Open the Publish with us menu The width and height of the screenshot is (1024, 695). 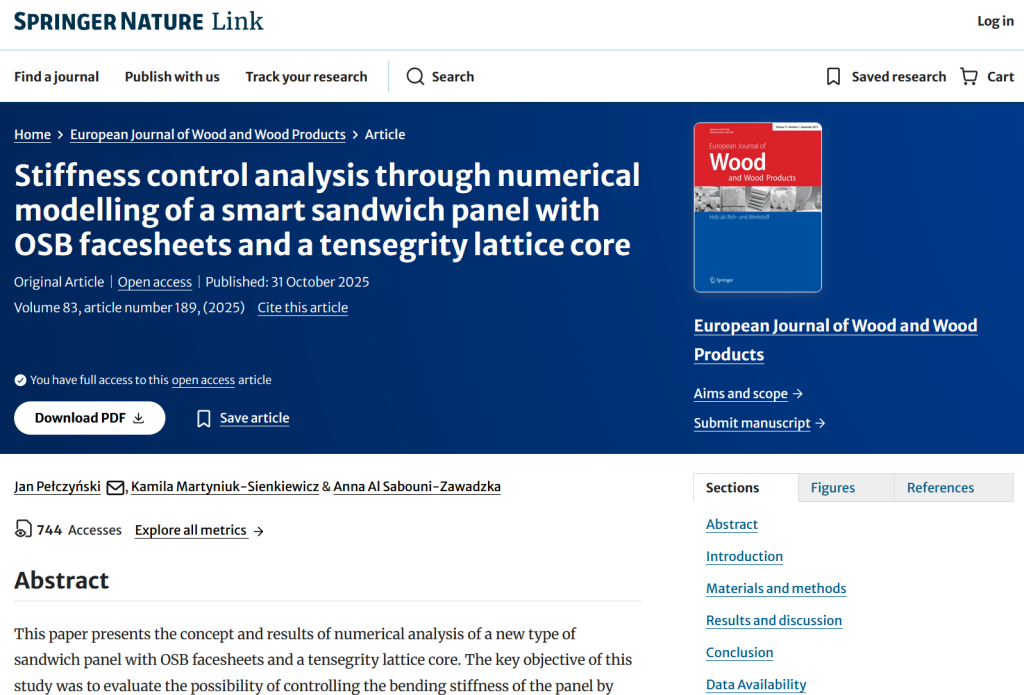[172, 77]
